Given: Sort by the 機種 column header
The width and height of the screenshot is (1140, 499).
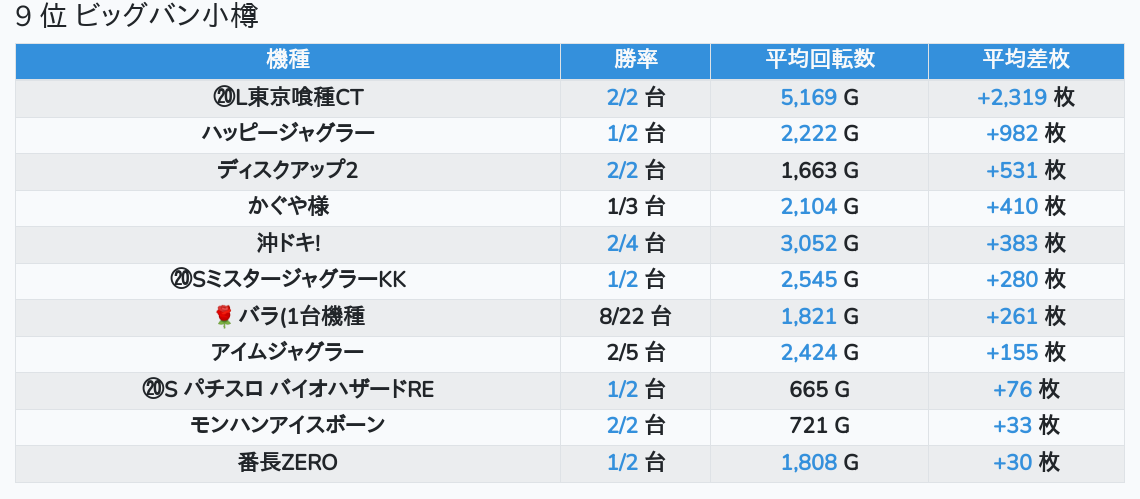Looking at the screenshot, I should coord(288,59).
